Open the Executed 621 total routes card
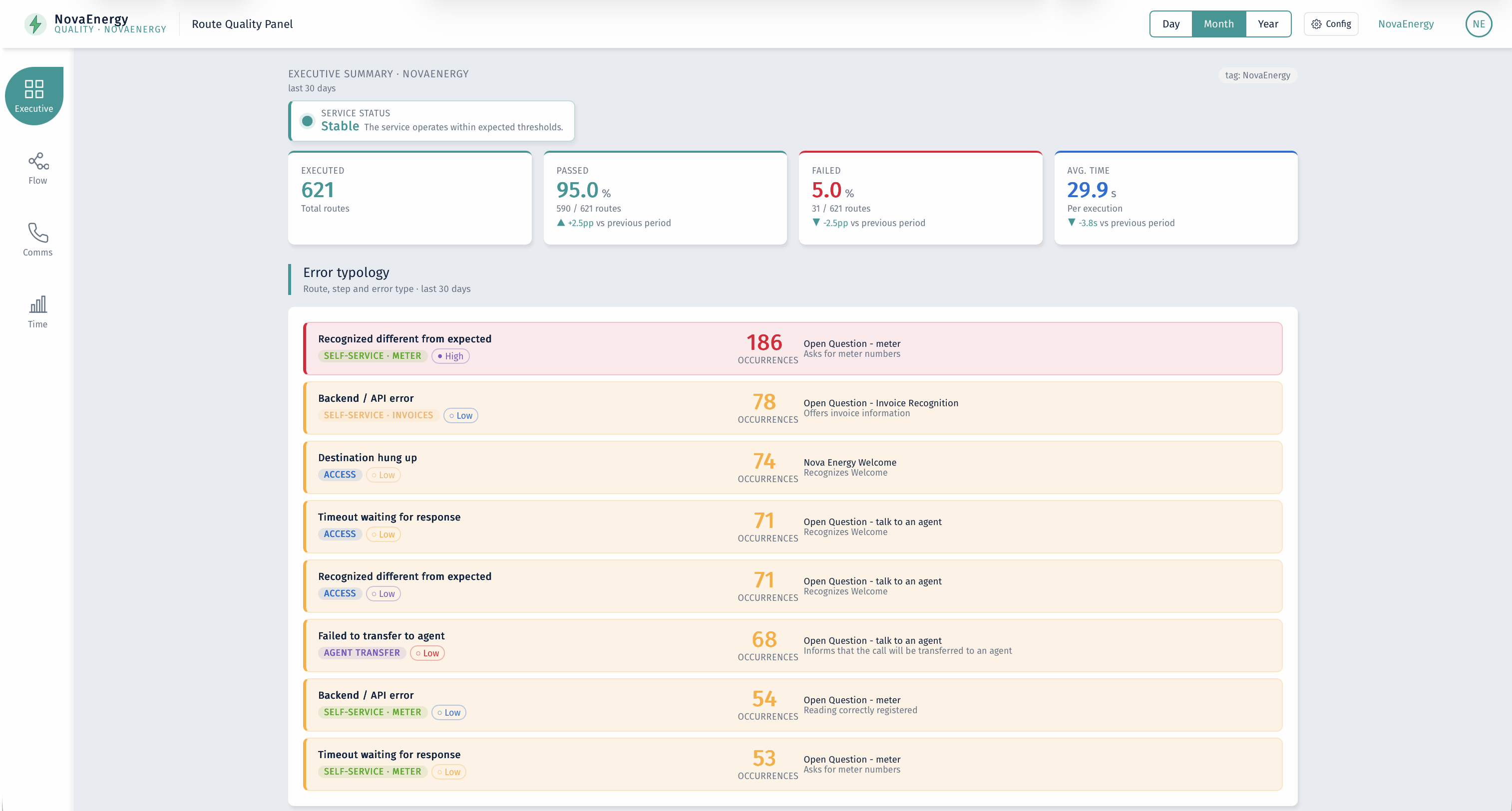This screenshot has width=1512, height=811. coord(409,198)
